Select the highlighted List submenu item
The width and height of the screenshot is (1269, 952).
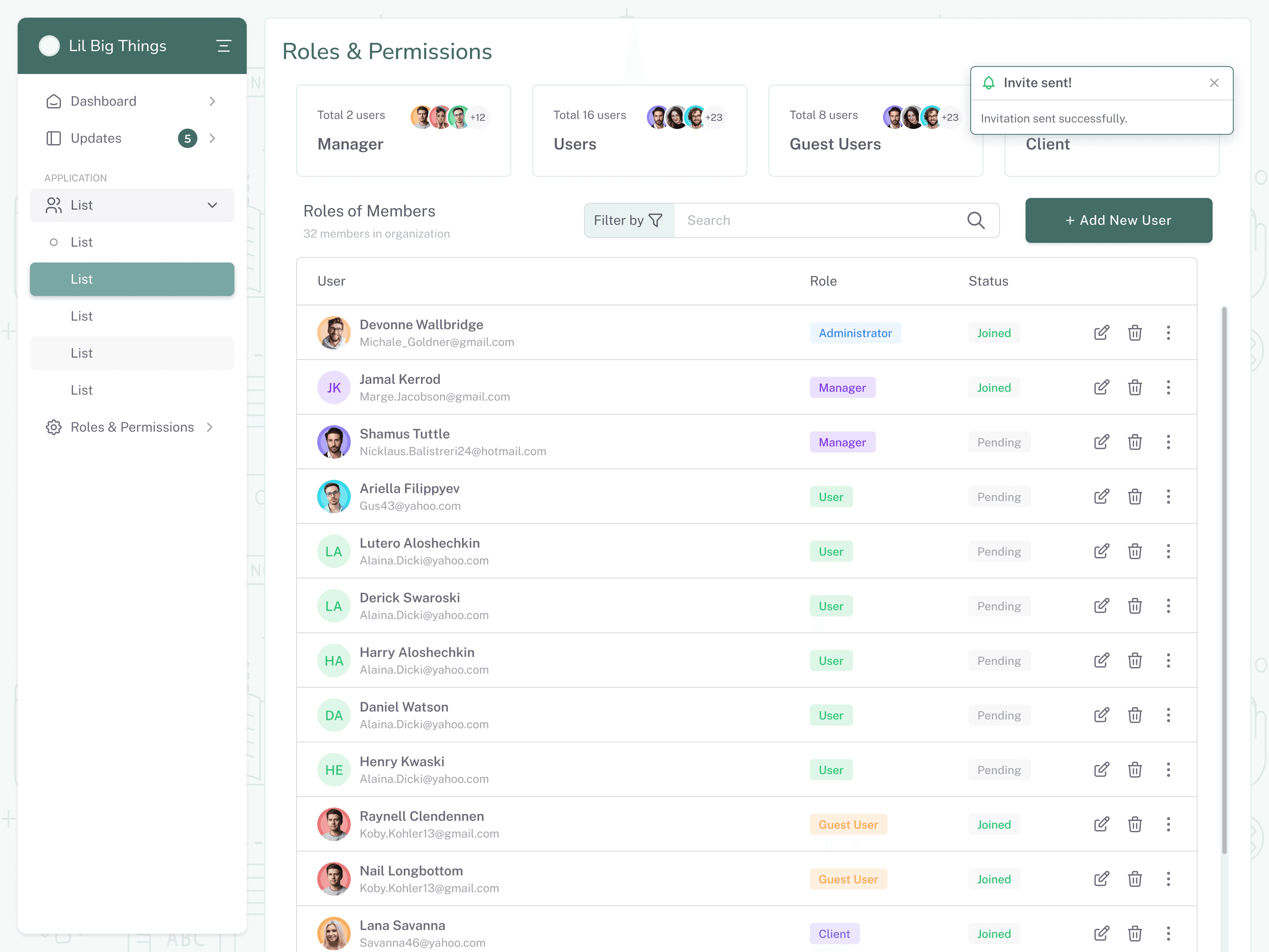click(132, 279)
